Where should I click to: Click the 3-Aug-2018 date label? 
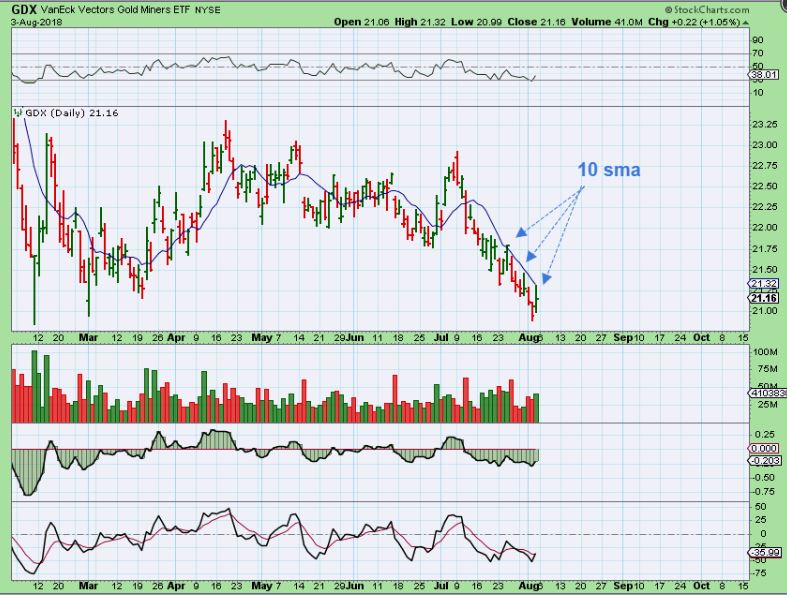[x=37, y=22]
